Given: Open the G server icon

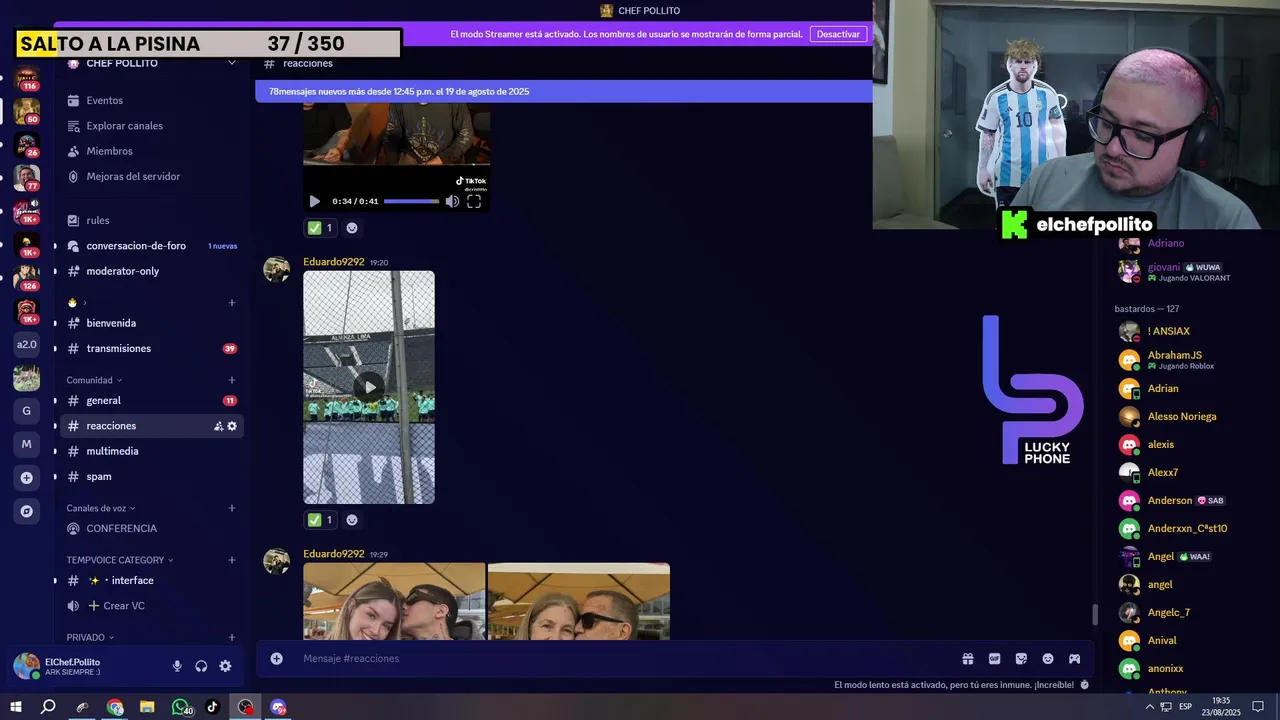Looking at the screenshot, I should click(27, 411).
